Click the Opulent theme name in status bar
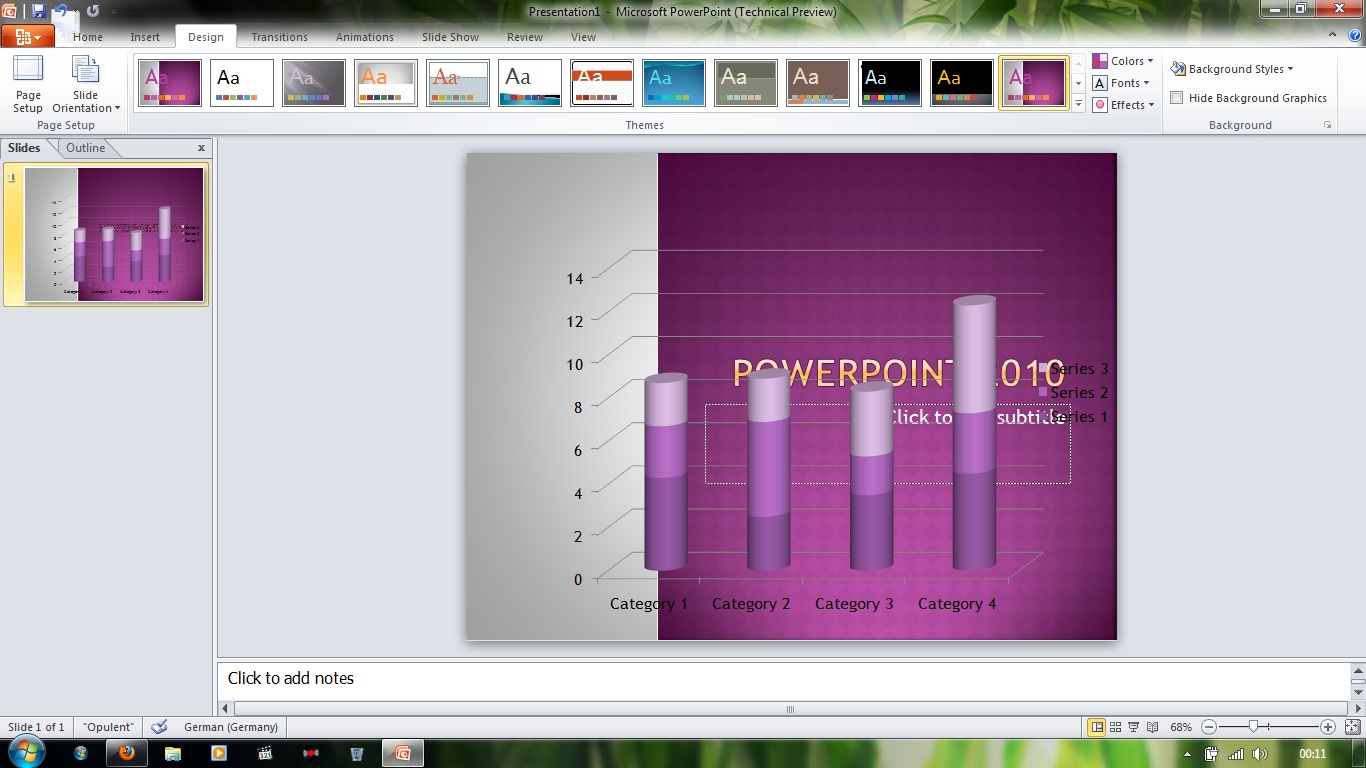This screenshot has height=768, width=1366. click(x=108, y=727)
